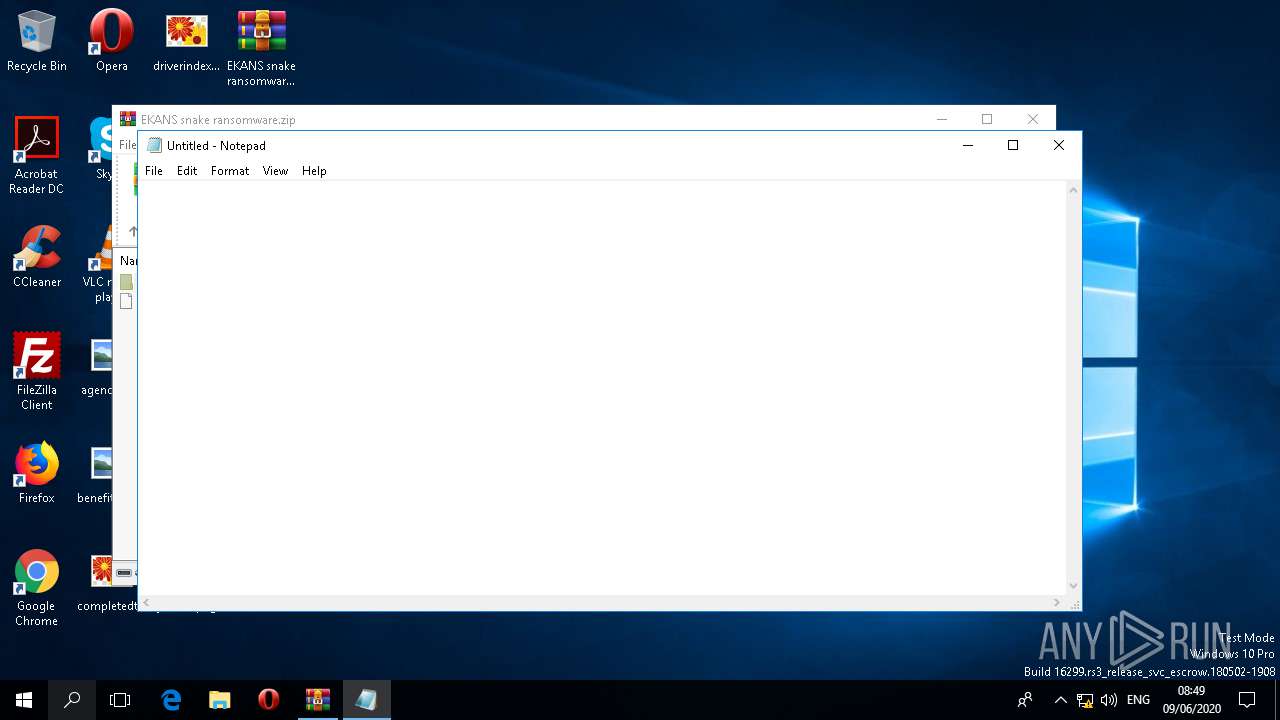Open the clock and date flyout

[1191, 700]
